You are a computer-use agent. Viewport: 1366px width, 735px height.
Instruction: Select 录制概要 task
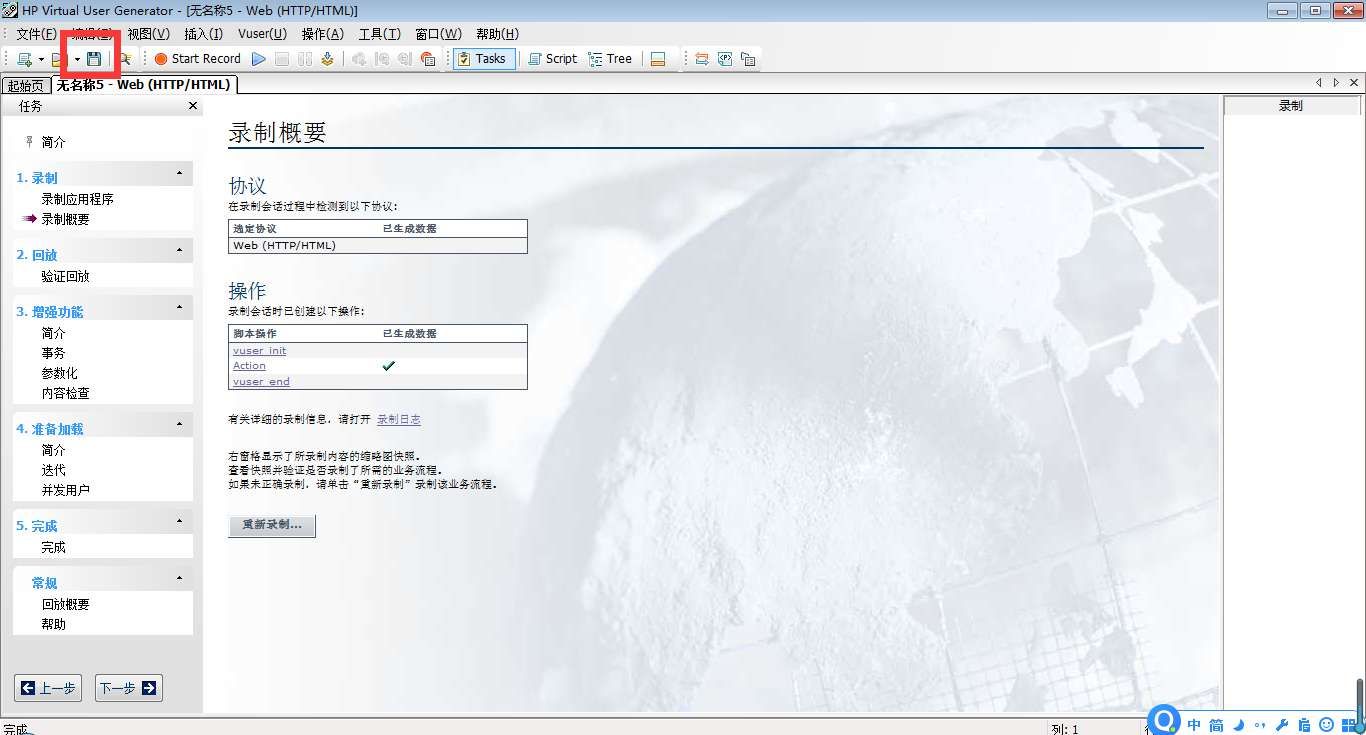pyautogui.click(x=66, y=219)
